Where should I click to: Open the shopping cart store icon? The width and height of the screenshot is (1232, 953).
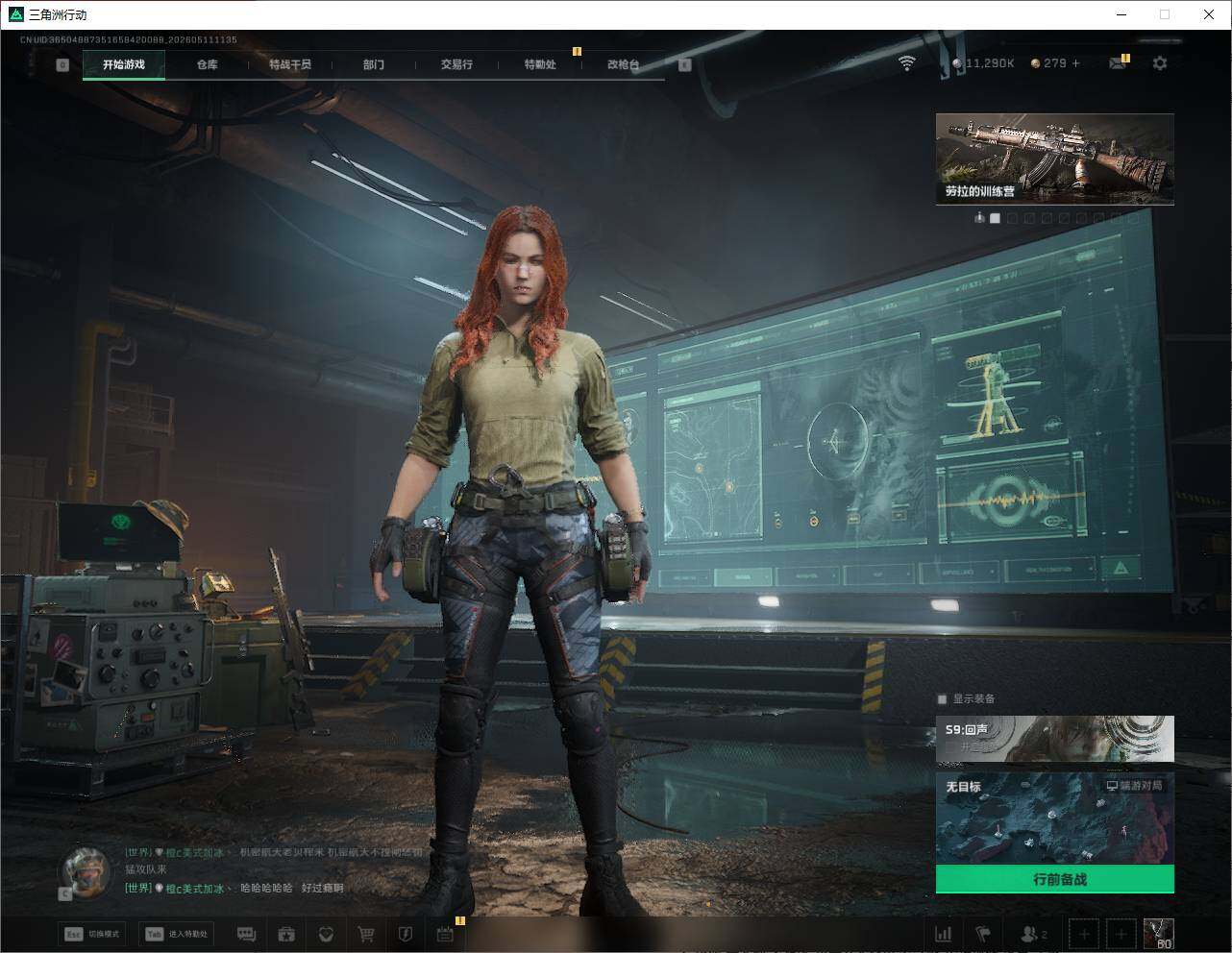365,934
